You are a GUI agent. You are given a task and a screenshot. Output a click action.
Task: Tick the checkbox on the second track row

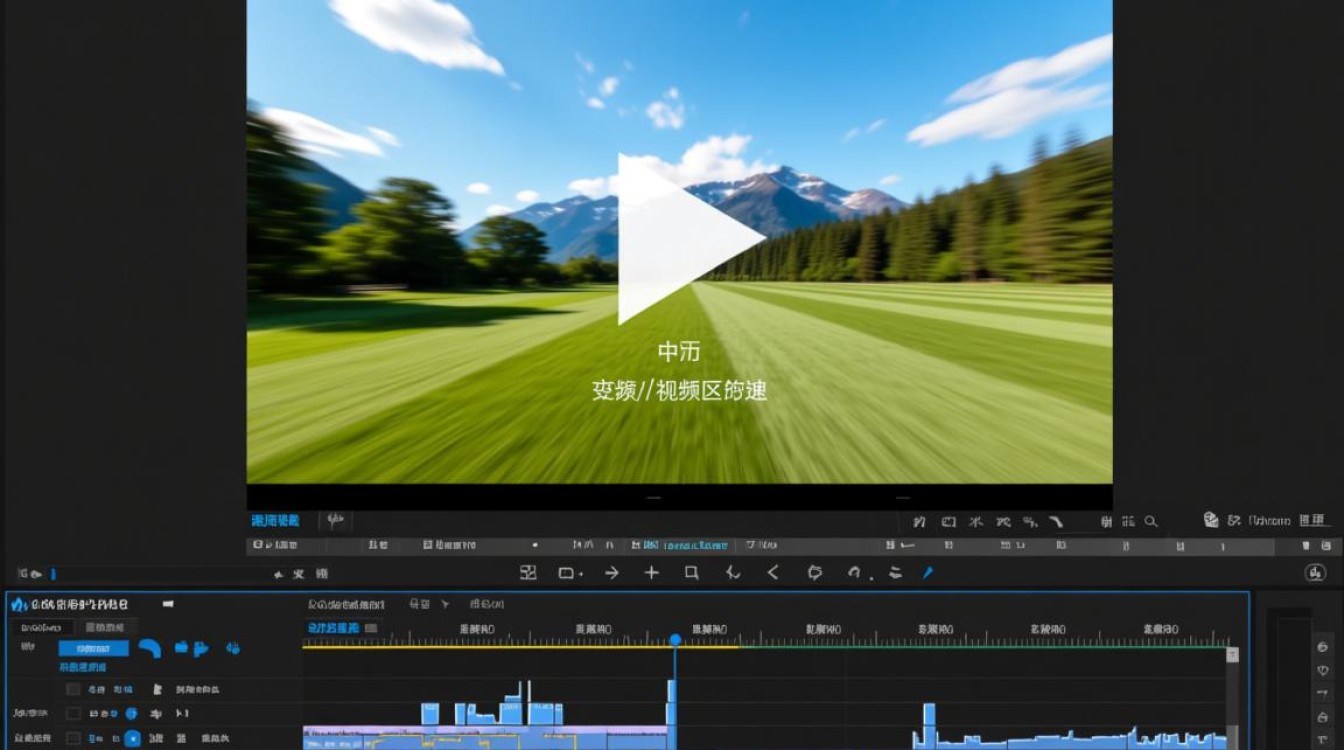click(73, 713)
